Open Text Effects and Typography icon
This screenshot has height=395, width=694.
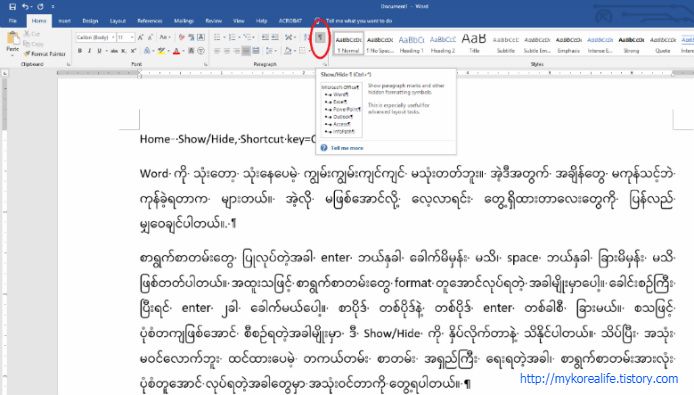(x=147, y=51)
